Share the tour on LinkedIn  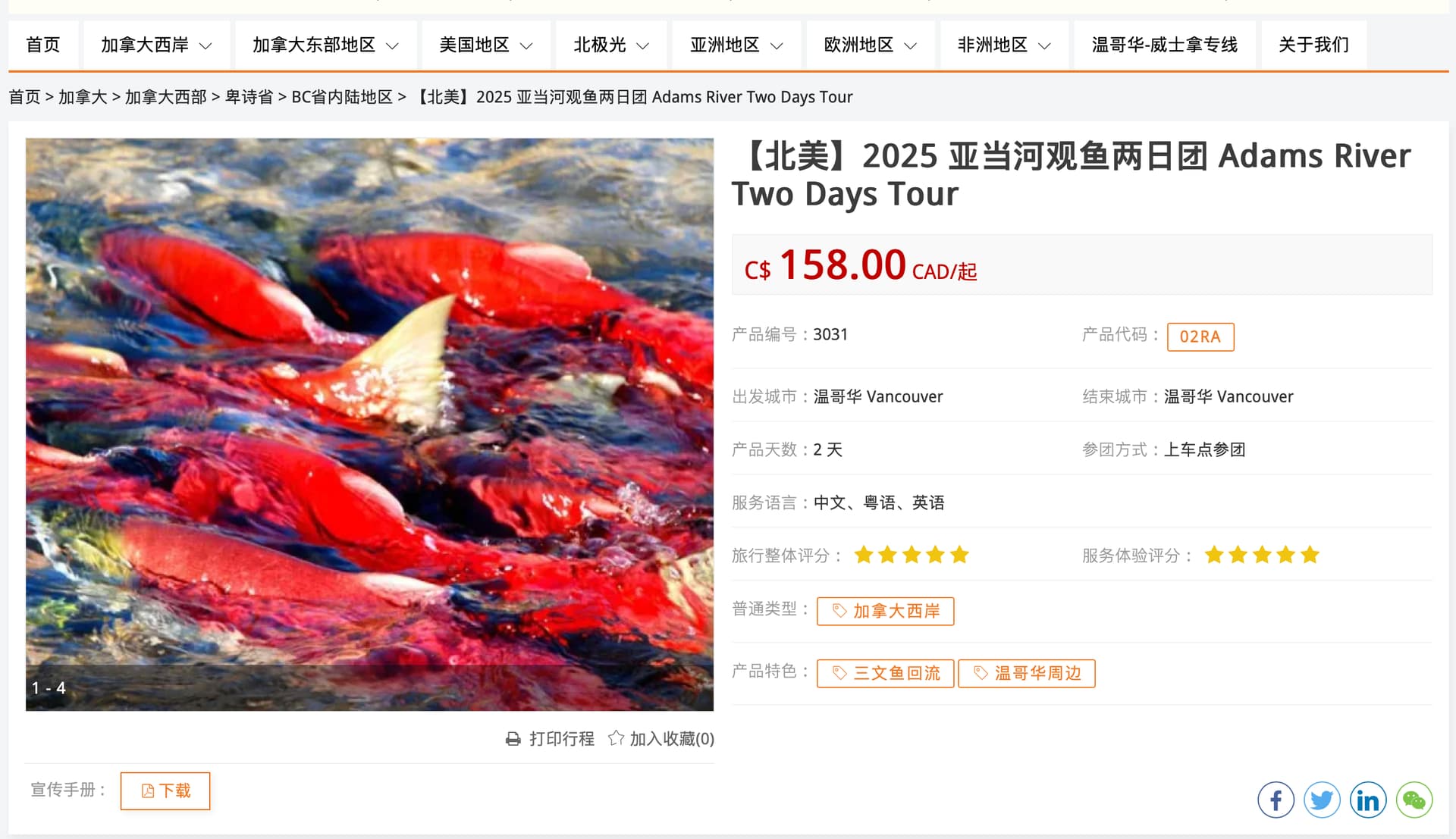[x=1368, y=800]
